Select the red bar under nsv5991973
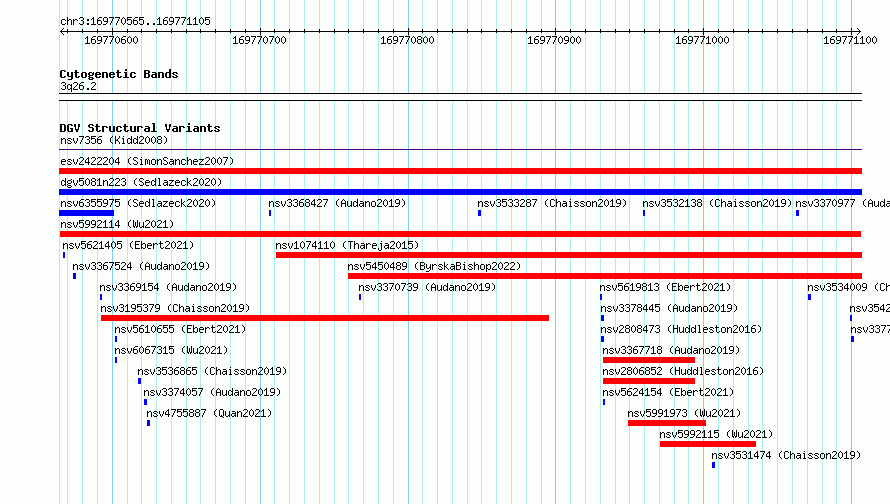The width and height of the screenshot is (890, 504). (x=667, y=423)
